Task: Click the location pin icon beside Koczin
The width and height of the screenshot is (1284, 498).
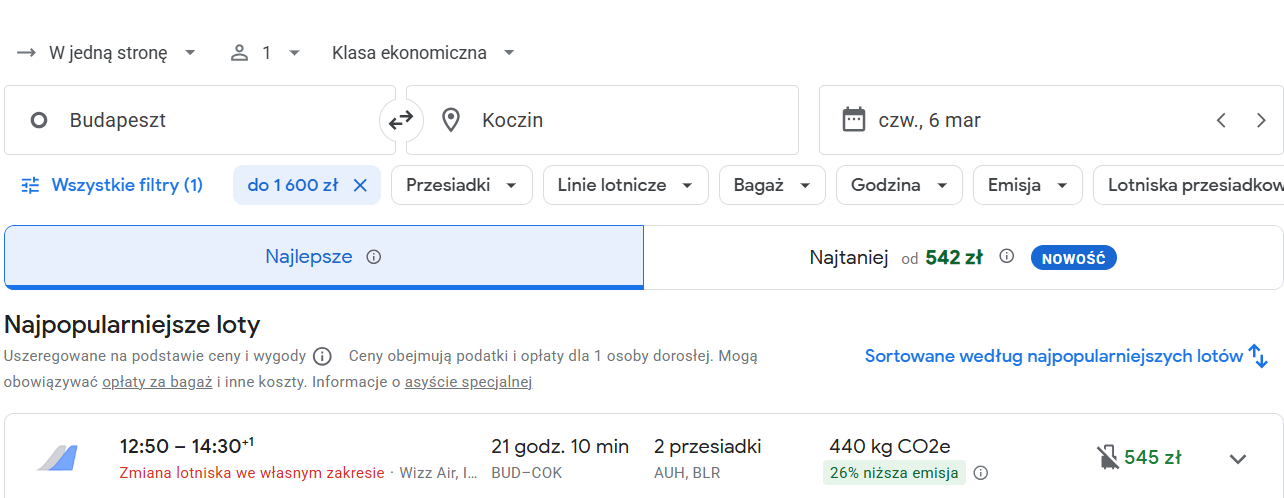Action: point(451,120)
